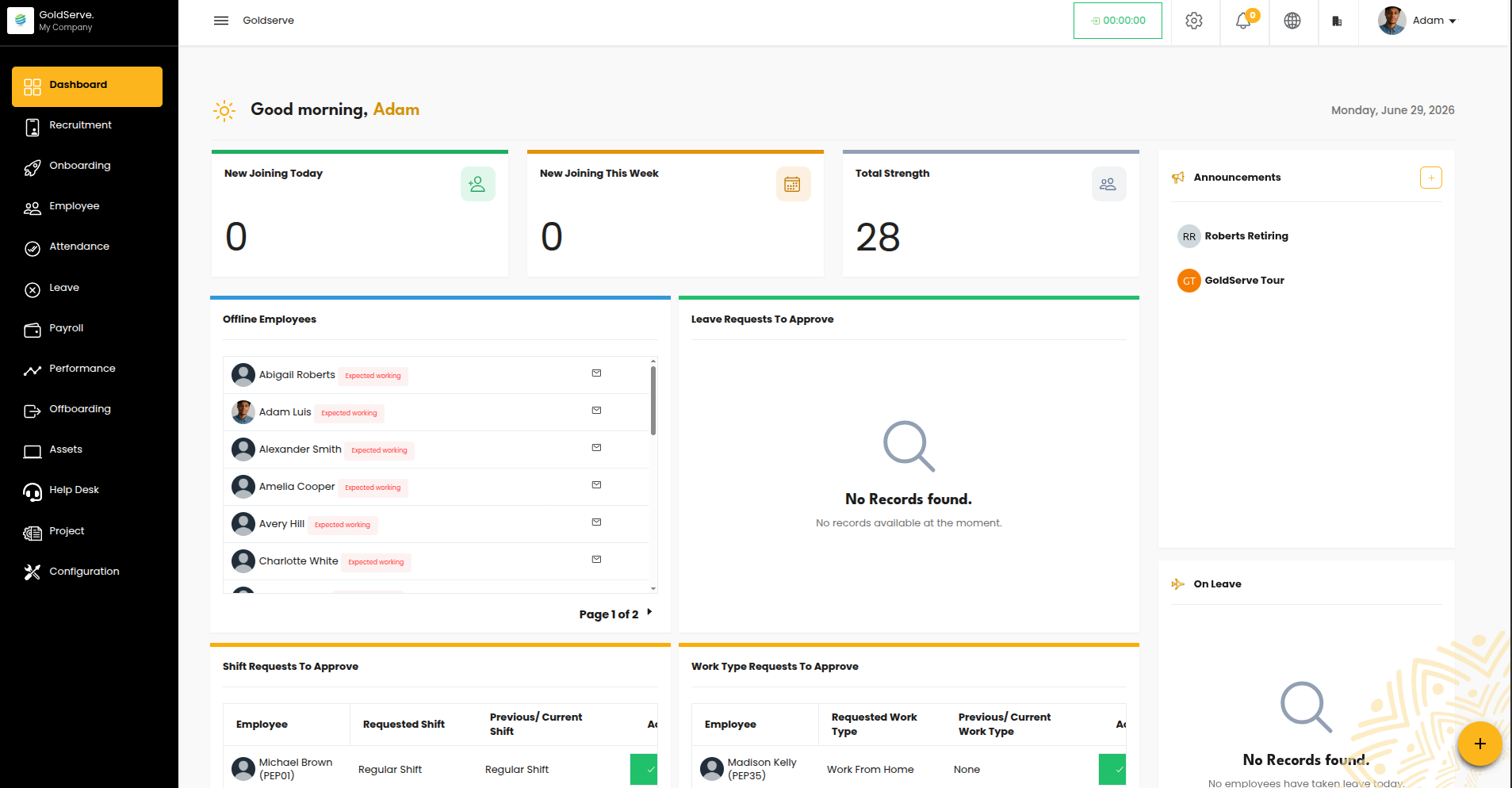1512x788 pixels.
Task: Click the company building icon
Action: click(1337, 21)
